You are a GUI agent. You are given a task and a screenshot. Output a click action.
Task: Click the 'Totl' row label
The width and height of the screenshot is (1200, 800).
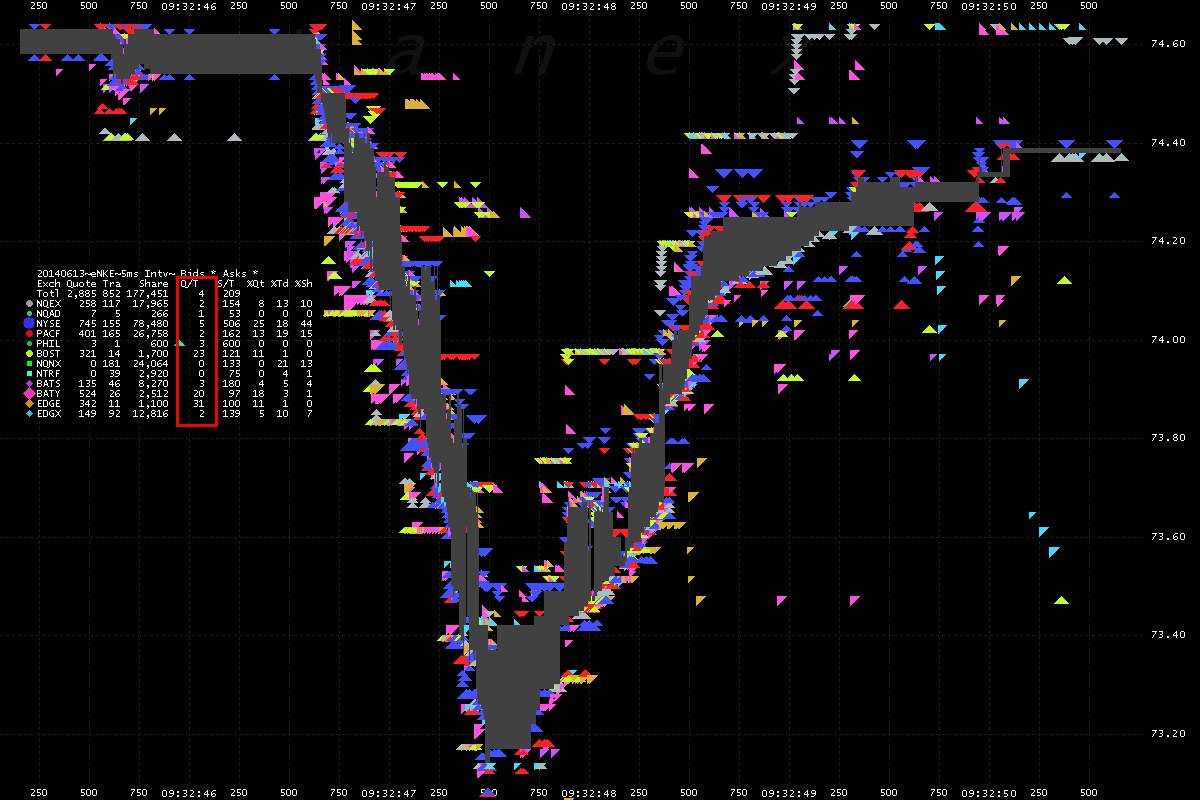pos(49,293)
